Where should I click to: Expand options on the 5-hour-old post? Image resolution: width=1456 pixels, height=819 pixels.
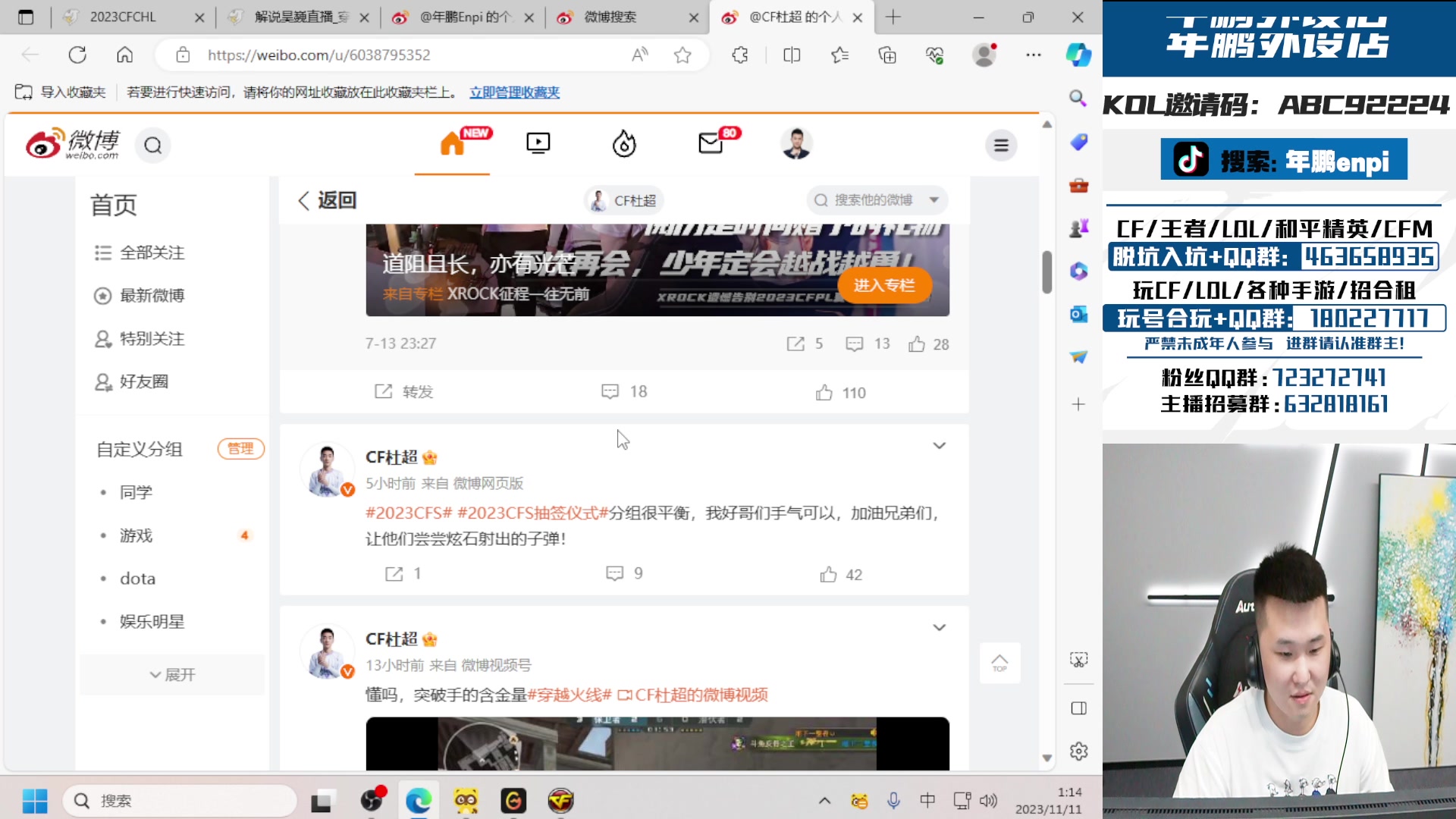[x=939, y=446]
